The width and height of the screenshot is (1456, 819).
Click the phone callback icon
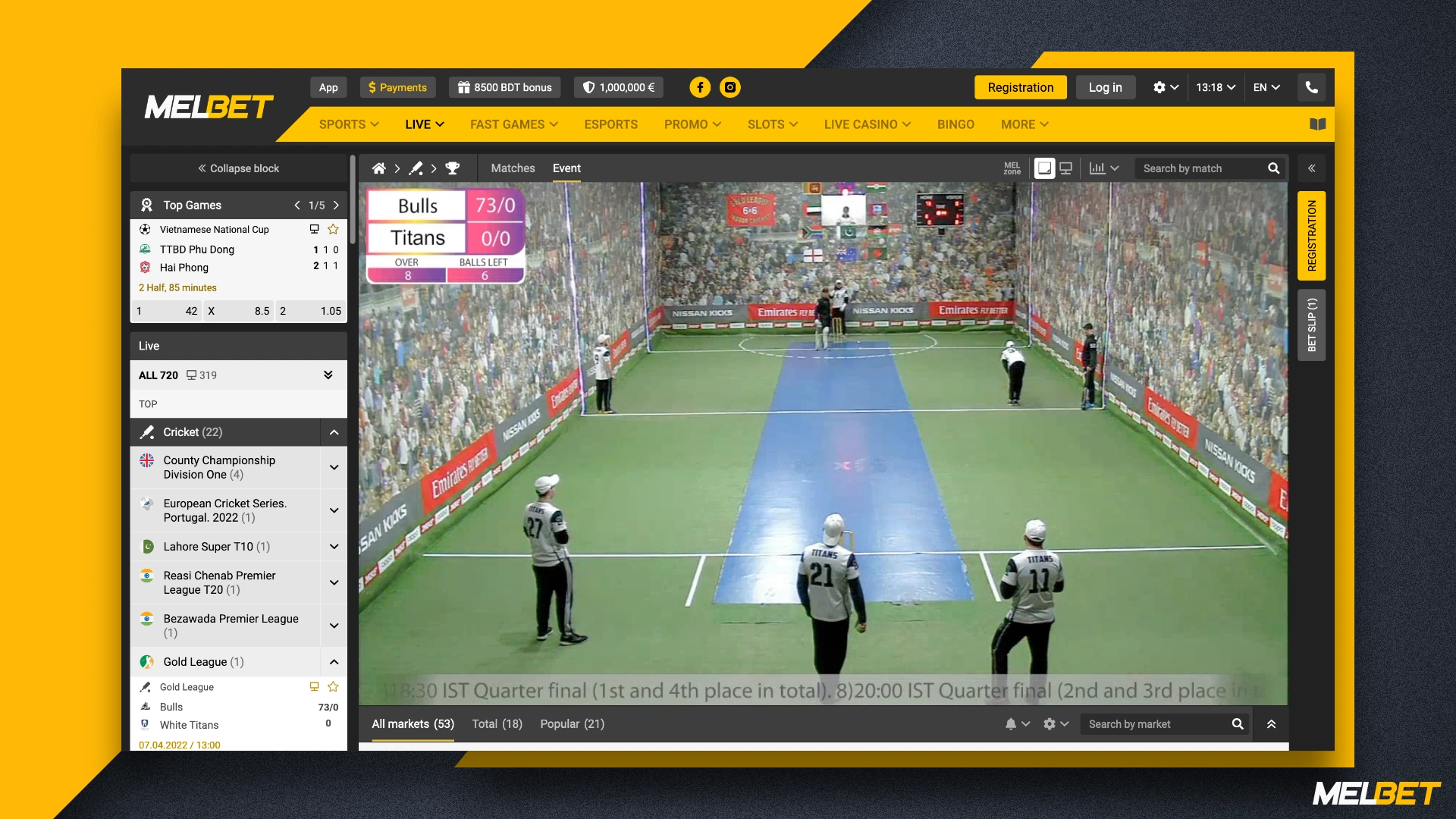pyautogui.click(x=1311, y=87)
